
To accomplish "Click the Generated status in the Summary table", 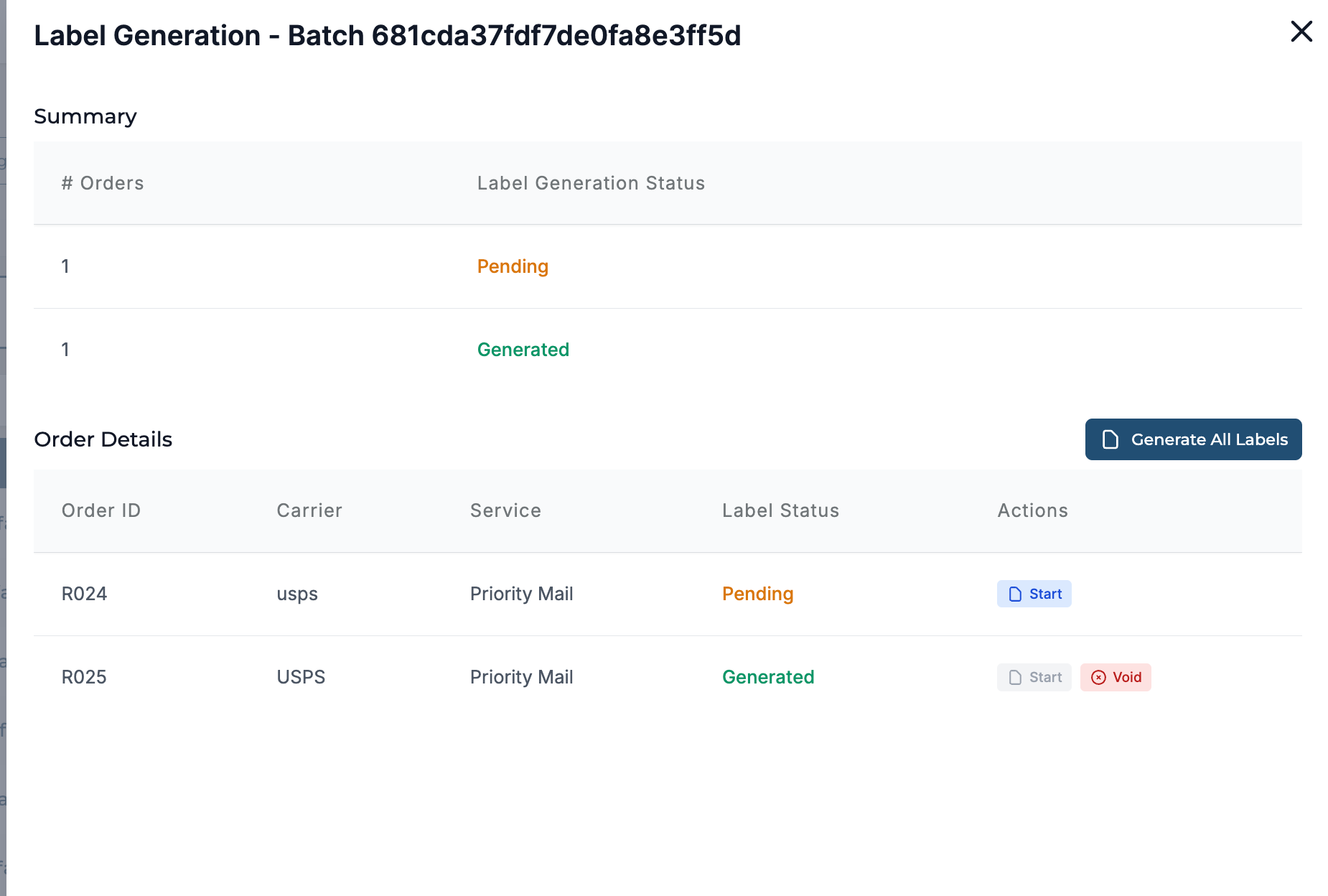I will point(523,350).
